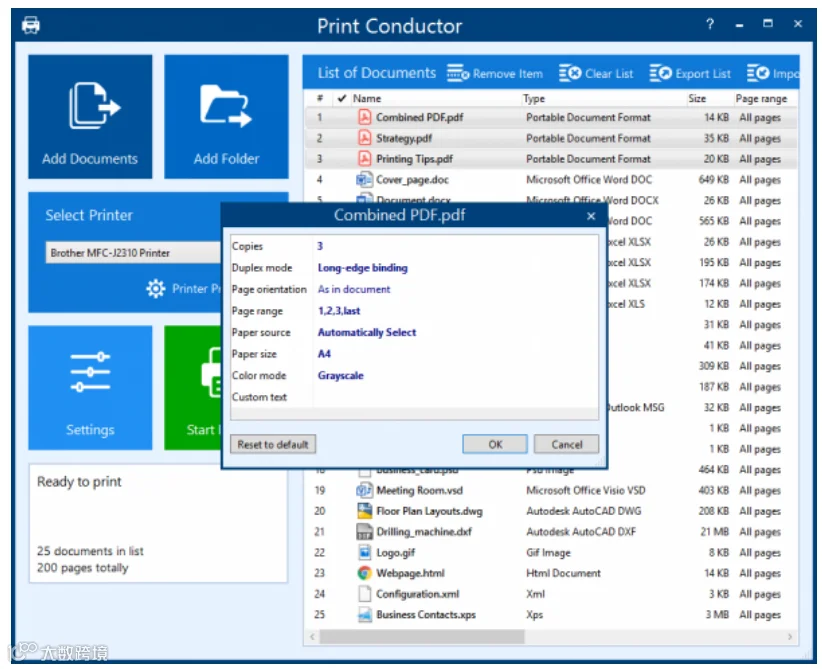The height and width of the screenshot is (669, 822).
Task: Click Cancel in the dialog
Action: click(566, 444)
